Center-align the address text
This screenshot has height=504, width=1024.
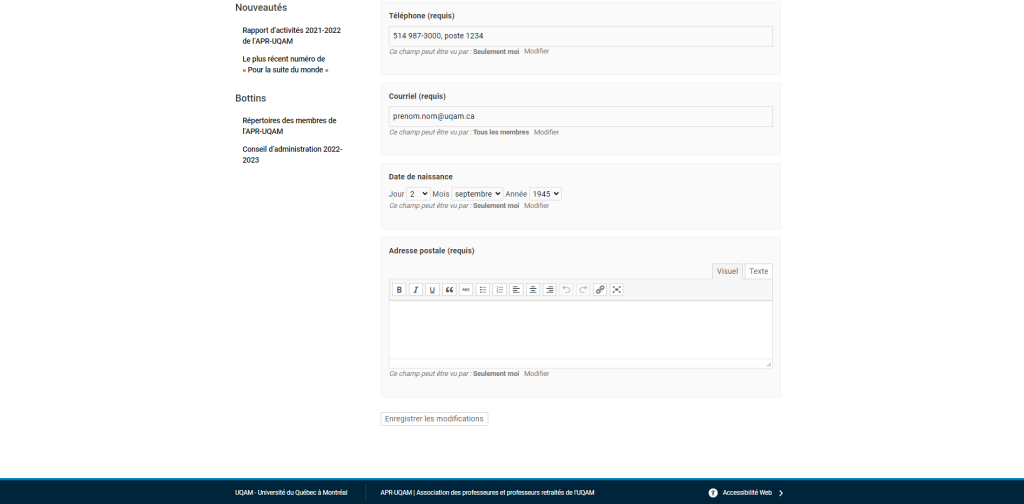coord(533,289)
